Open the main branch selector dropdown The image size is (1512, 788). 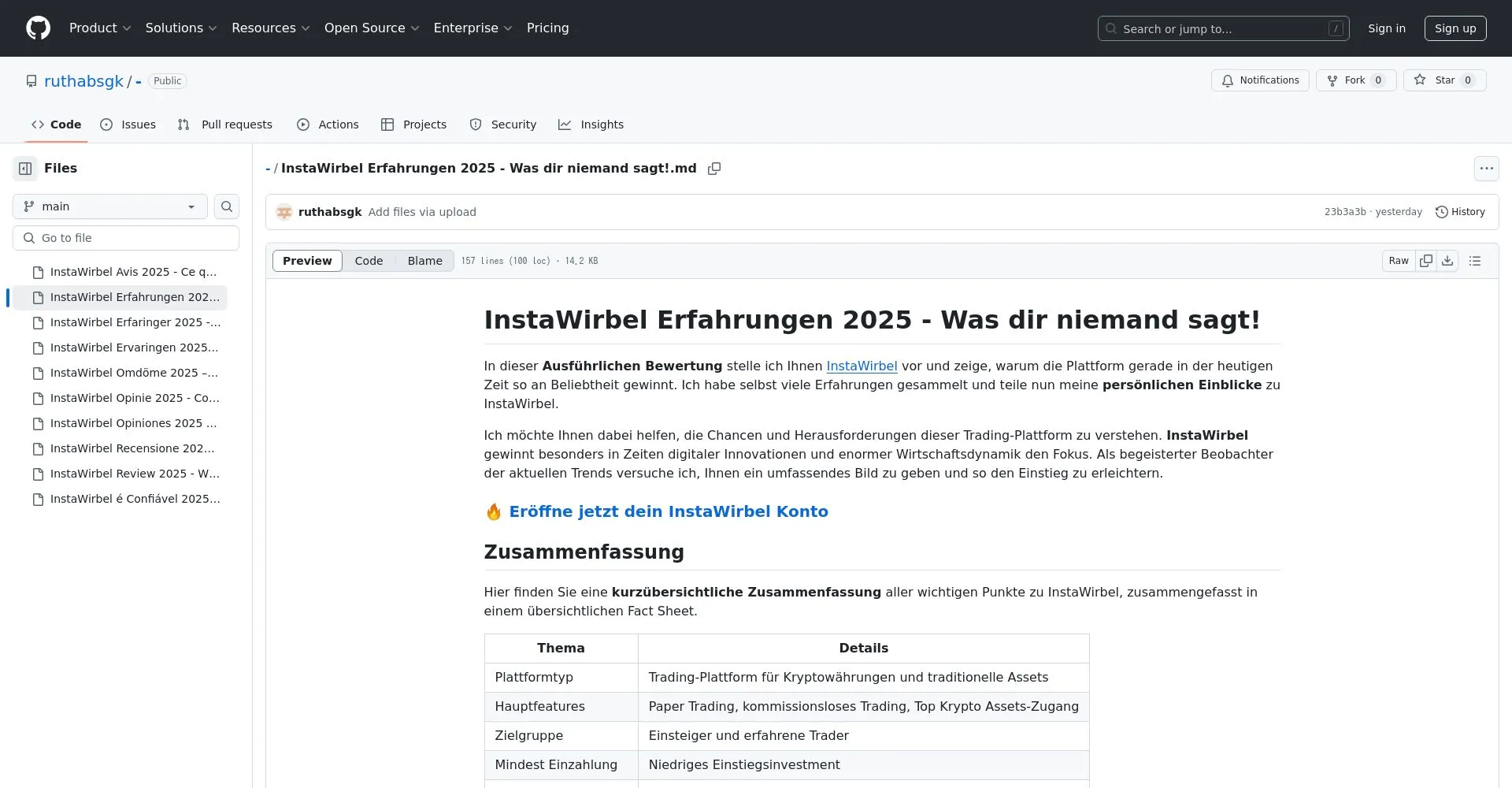click(x=110, y=206)
